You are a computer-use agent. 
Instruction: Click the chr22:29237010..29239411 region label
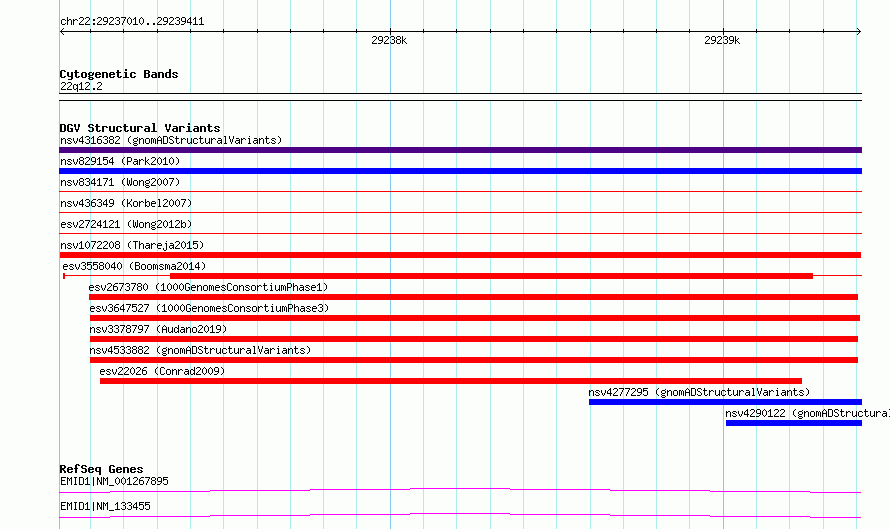[x=132, y=22]
